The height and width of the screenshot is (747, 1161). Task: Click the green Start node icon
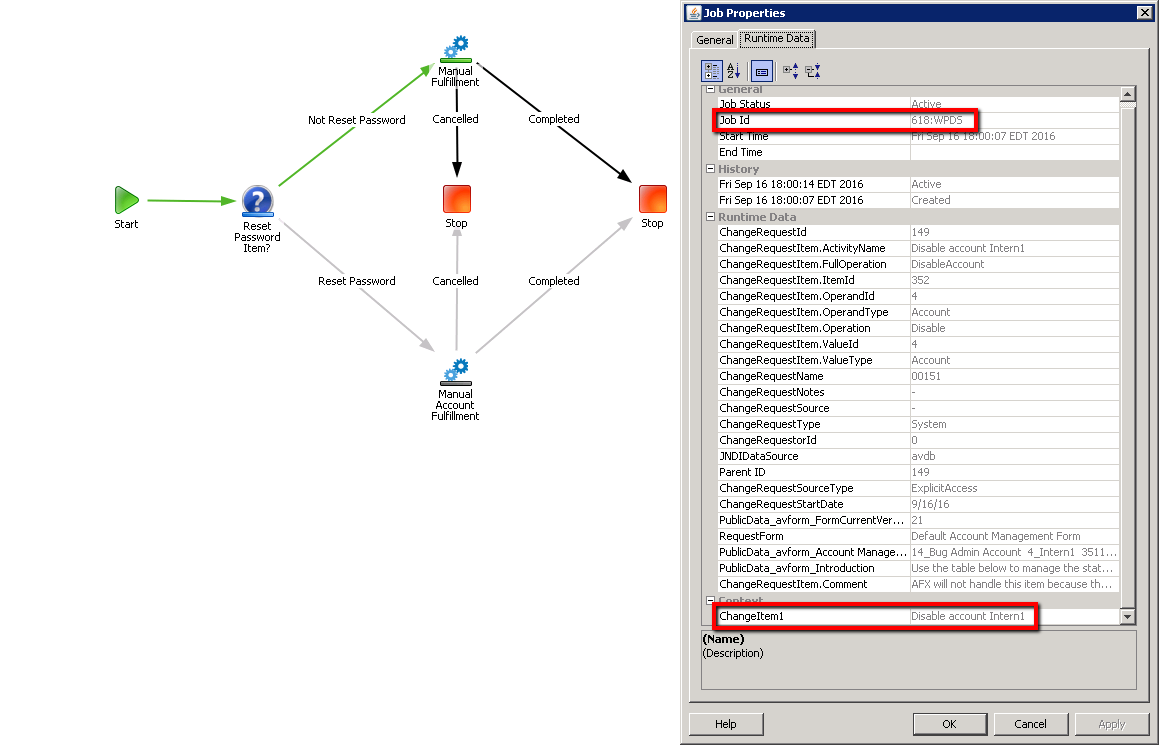[126, 200]
